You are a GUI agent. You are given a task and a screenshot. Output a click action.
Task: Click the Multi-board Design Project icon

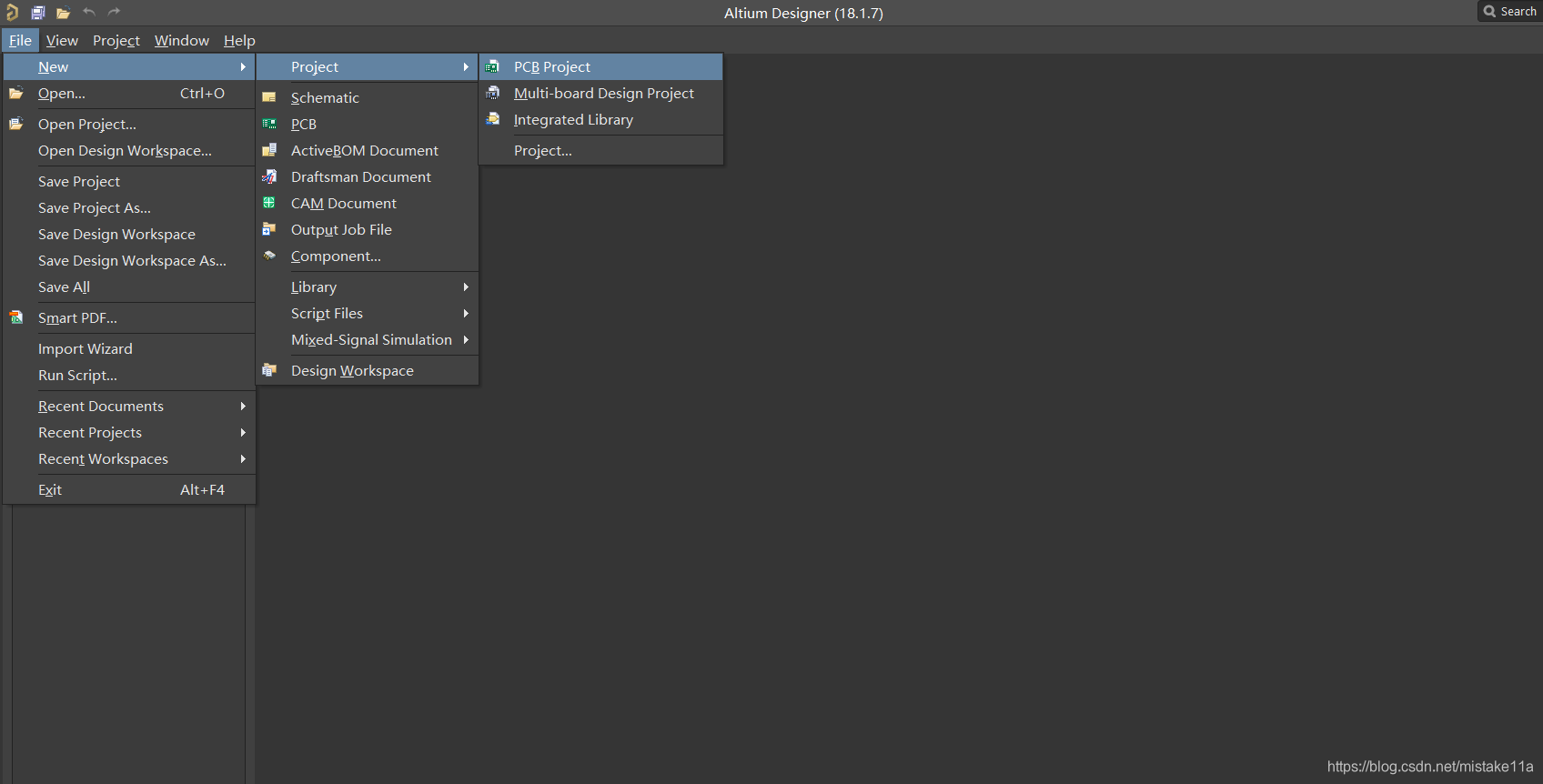click(x=492, y=93)
